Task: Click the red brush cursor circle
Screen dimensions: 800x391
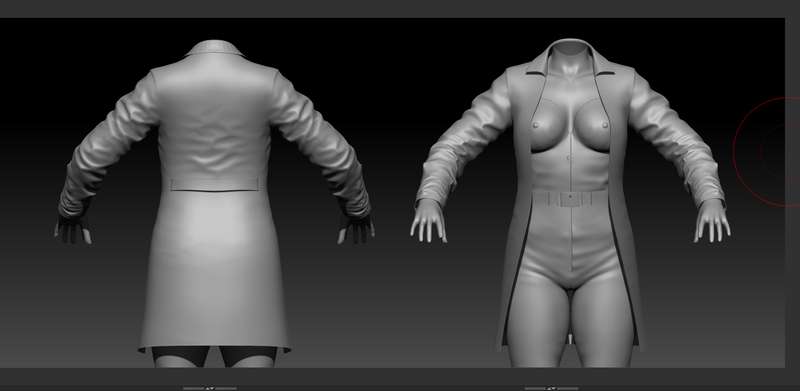Action: (x=766, y=152)
